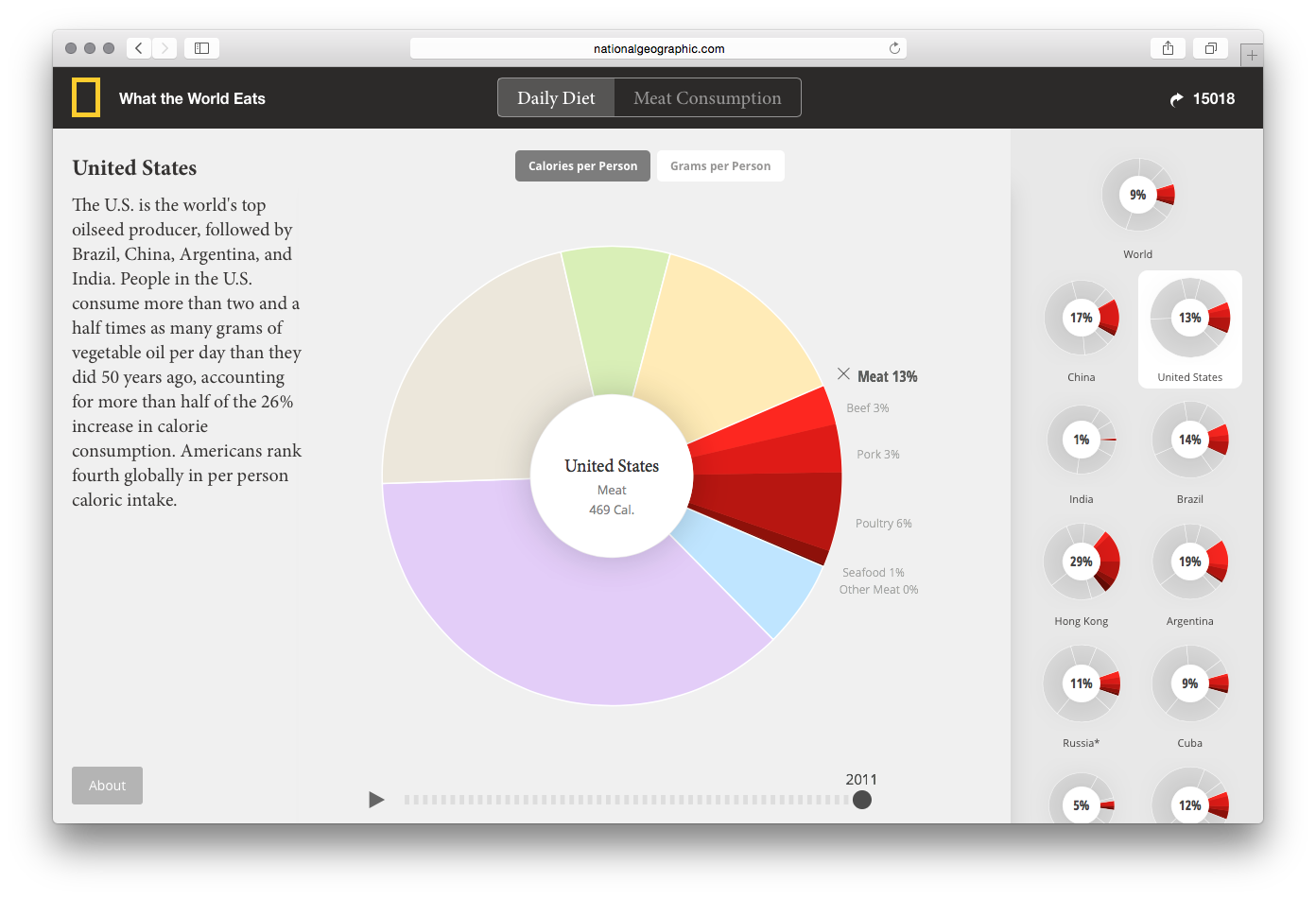Image resolution: width=1316 pixels, height=899 pixels.
Task: Switch to Calories per Person view
Action: pos(582,166)
